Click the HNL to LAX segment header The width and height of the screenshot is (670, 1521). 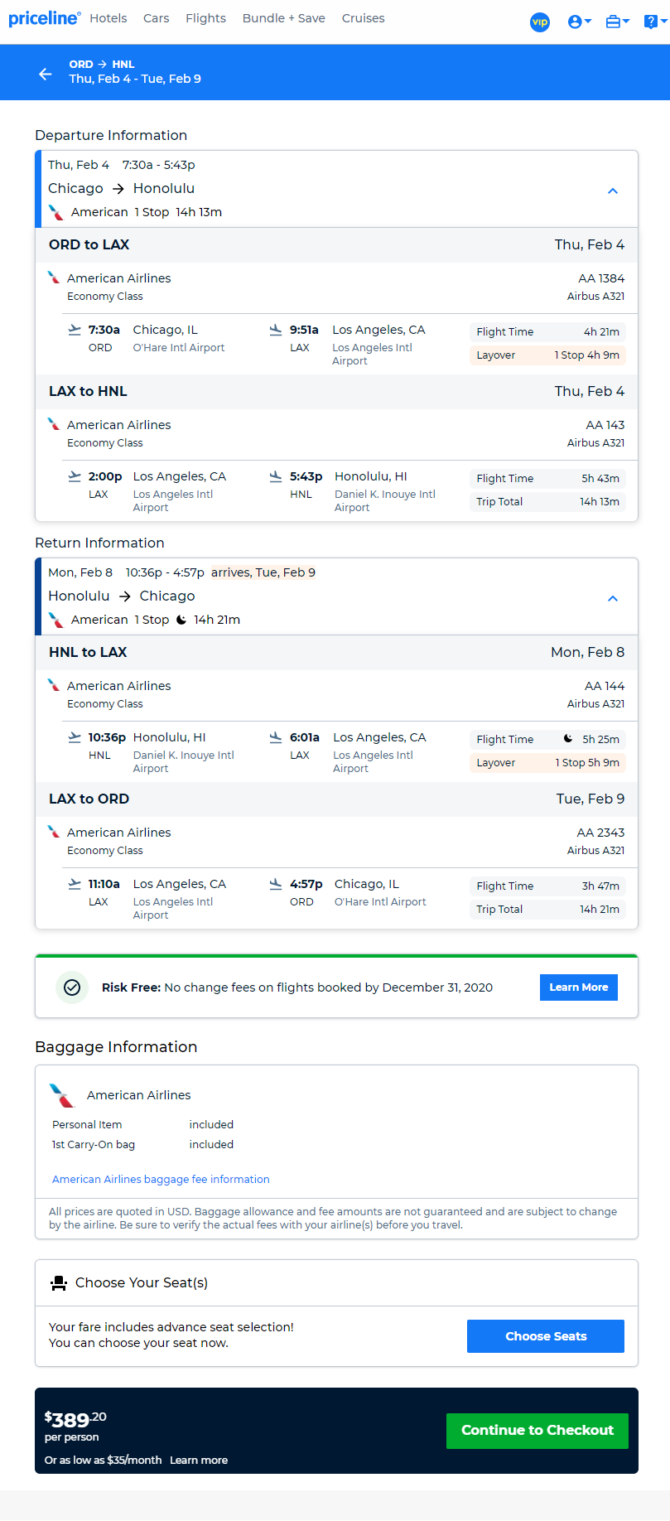[x=336, y=652]
